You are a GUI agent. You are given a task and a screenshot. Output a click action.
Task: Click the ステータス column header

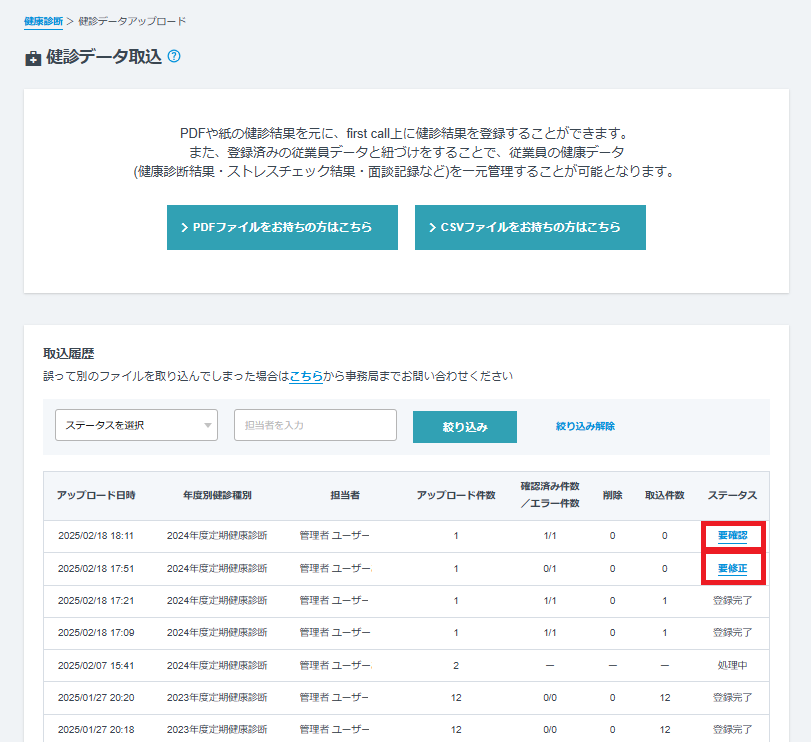coord(732,496)
